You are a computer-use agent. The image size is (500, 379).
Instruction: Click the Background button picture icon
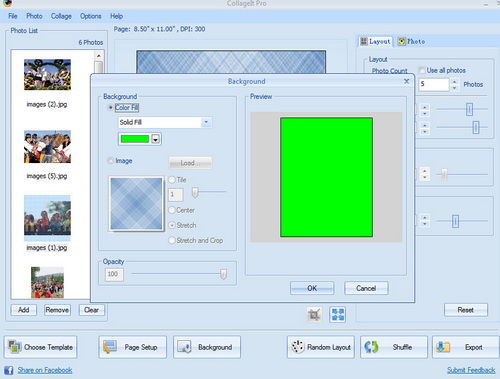[184, 347]
